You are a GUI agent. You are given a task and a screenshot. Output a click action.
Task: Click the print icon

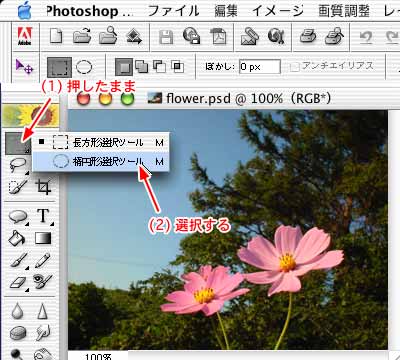pos(307,36)
